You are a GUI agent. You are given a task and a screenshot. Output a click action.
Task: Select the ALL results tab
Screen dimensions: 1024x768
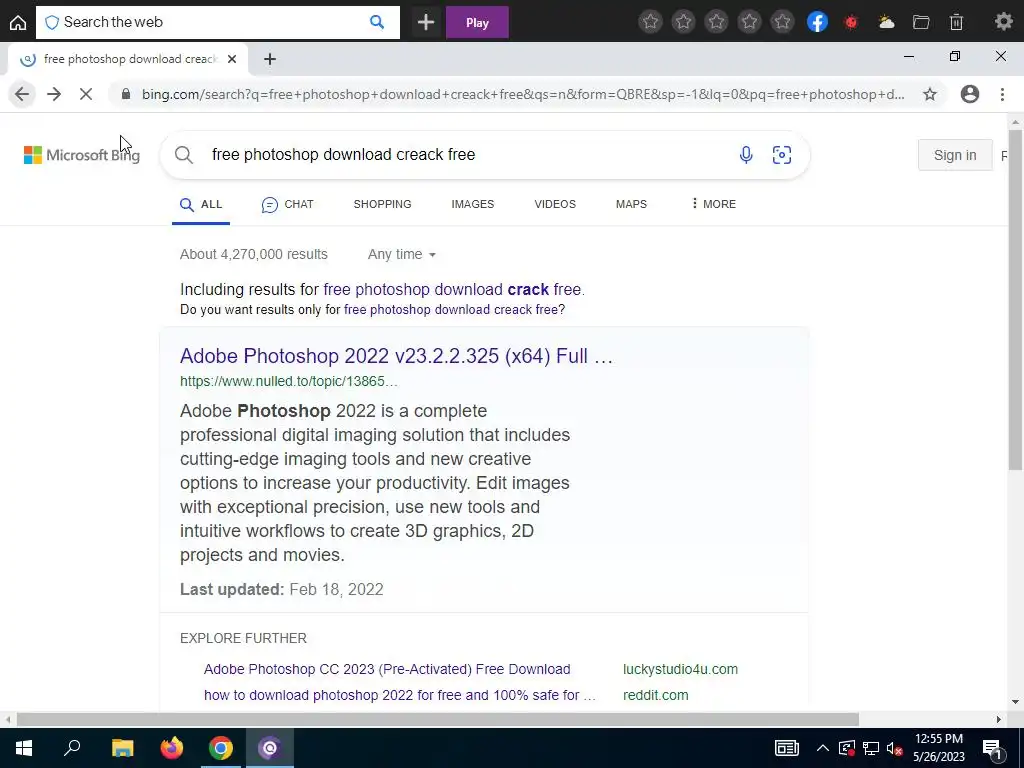pyautogui.click(x=201, y=204)
